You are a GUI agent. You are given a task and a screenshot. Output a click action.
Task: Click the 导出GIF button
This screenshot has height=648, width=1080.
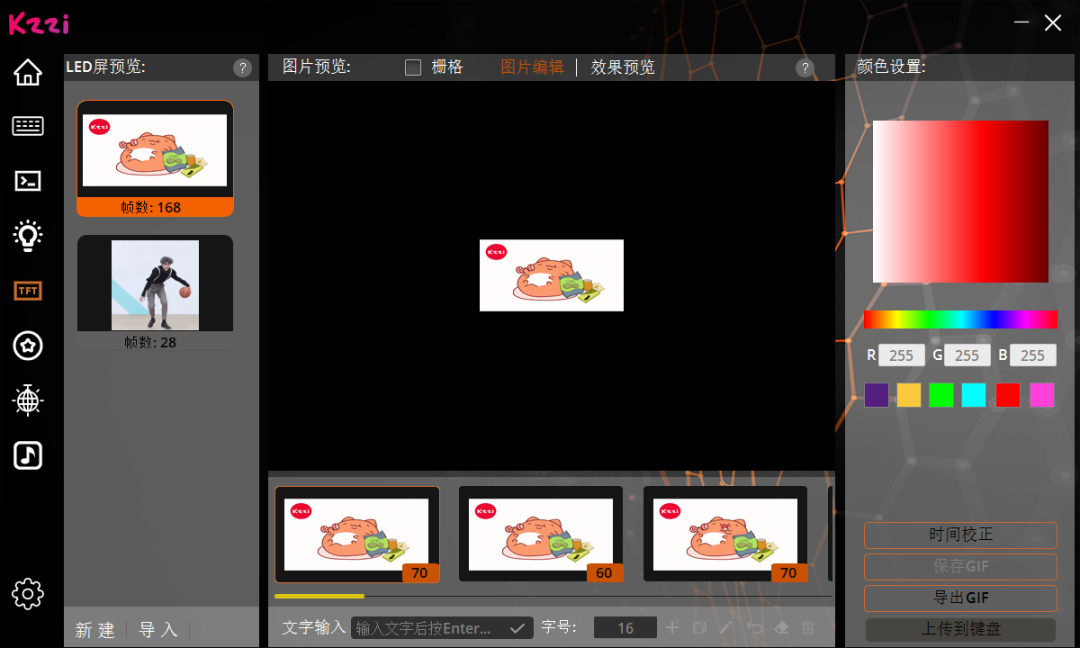point(960,598)
